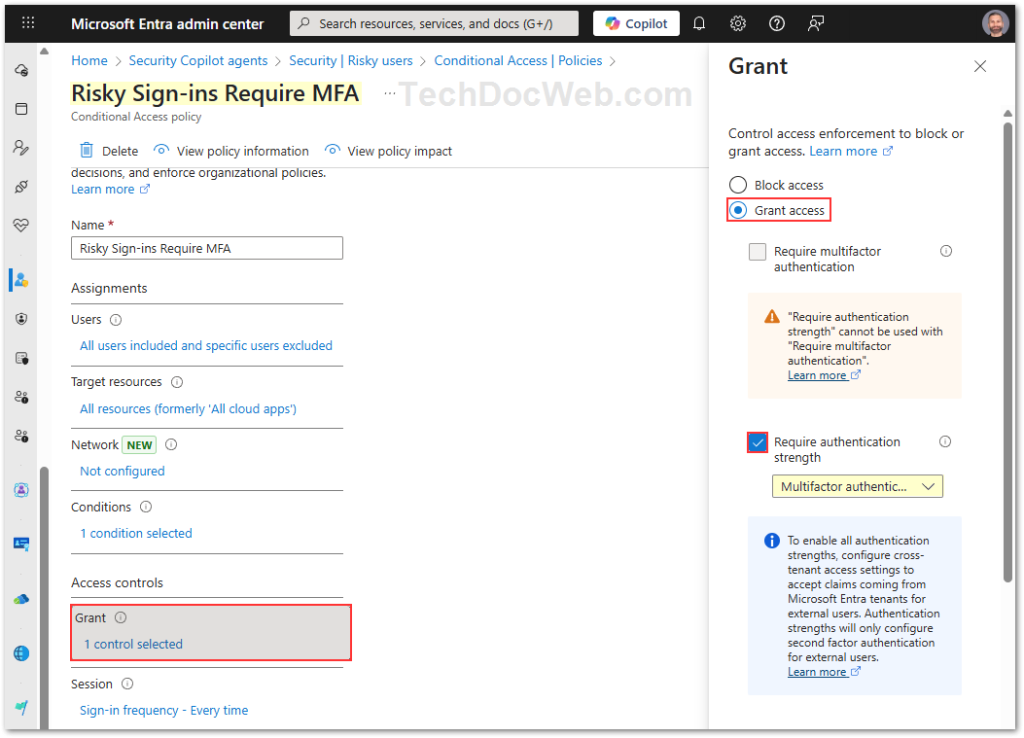Go to Conditional Access | Policies breadcrumb
This screenshot has height=738, width=1024.
point(518,61)
